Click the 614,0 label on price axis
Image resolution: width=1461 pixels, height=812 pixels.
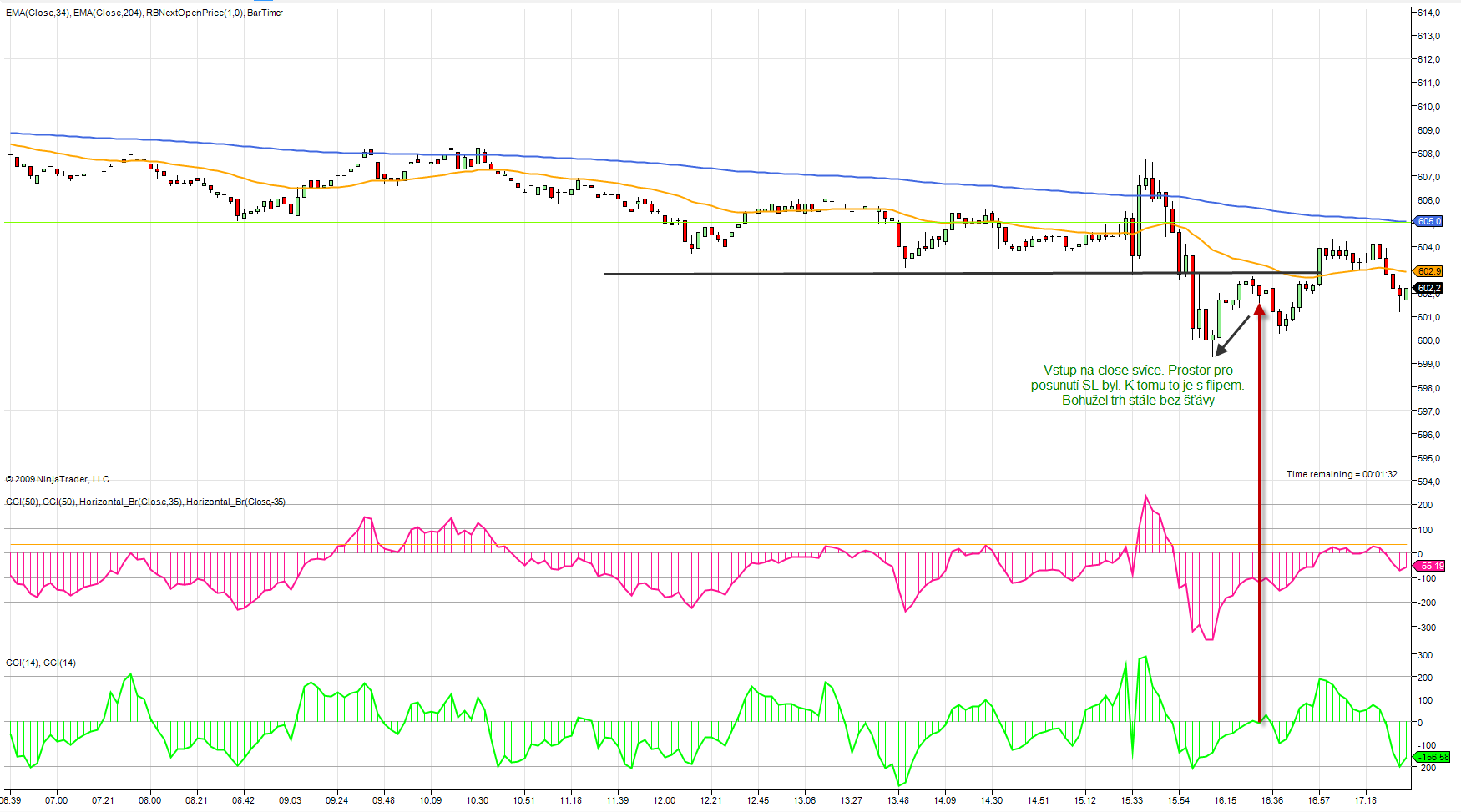(1428, 13)
